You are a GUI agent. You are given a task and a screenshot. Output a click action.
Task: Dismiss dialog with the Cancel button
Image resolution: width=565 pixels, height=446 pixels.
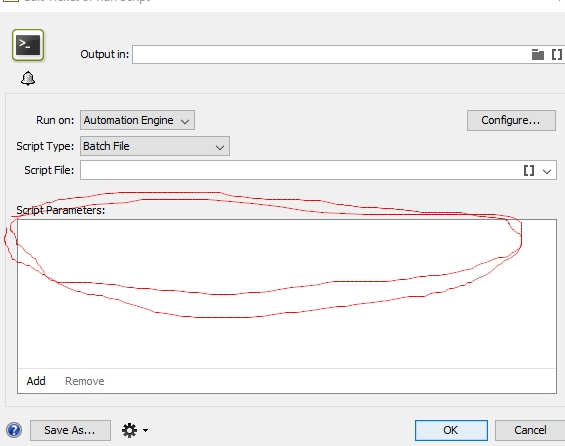coord(530,430)
